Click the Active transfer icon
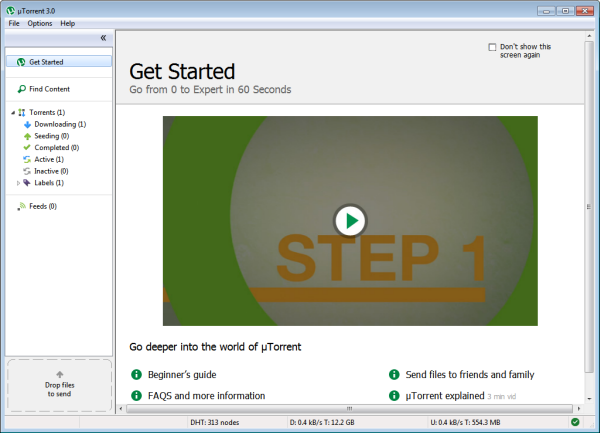The image size is (600, 433). [27, 160]
